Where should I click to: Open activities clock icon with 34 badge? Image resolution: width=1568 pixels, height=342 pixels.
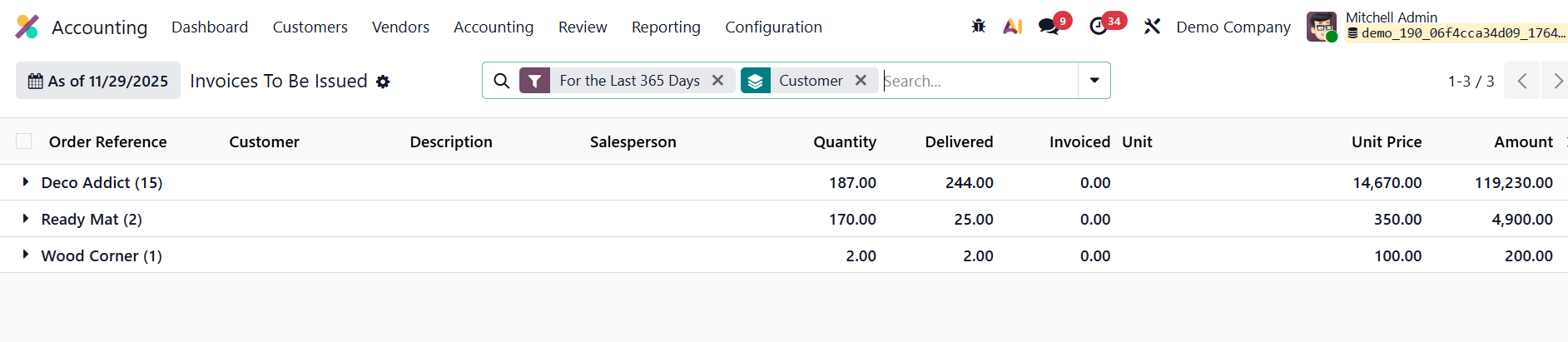click(1099, 27)
